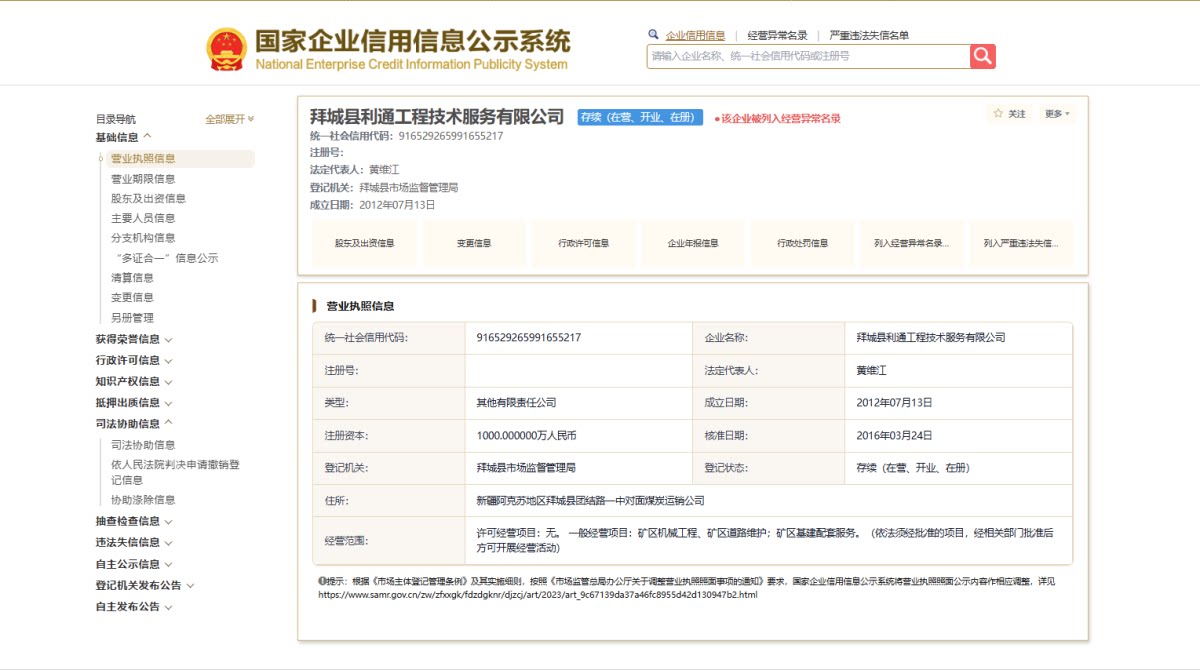Screen dimensions: 1200x670
Task: Open the 列入严重违法失信 card
Action: (x=1021, y=243)
